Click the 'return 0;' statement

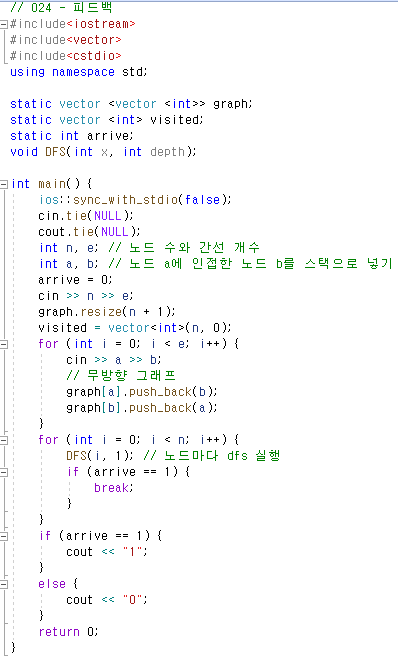pyautogui.click(x=68, y=632)
